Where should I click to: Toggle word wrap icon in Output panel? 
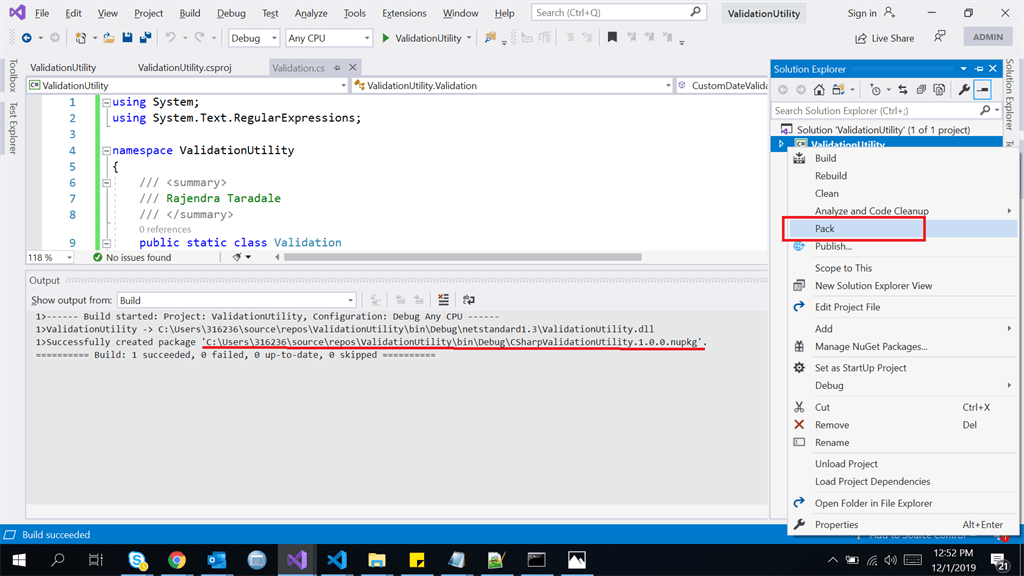pos(468,300)
